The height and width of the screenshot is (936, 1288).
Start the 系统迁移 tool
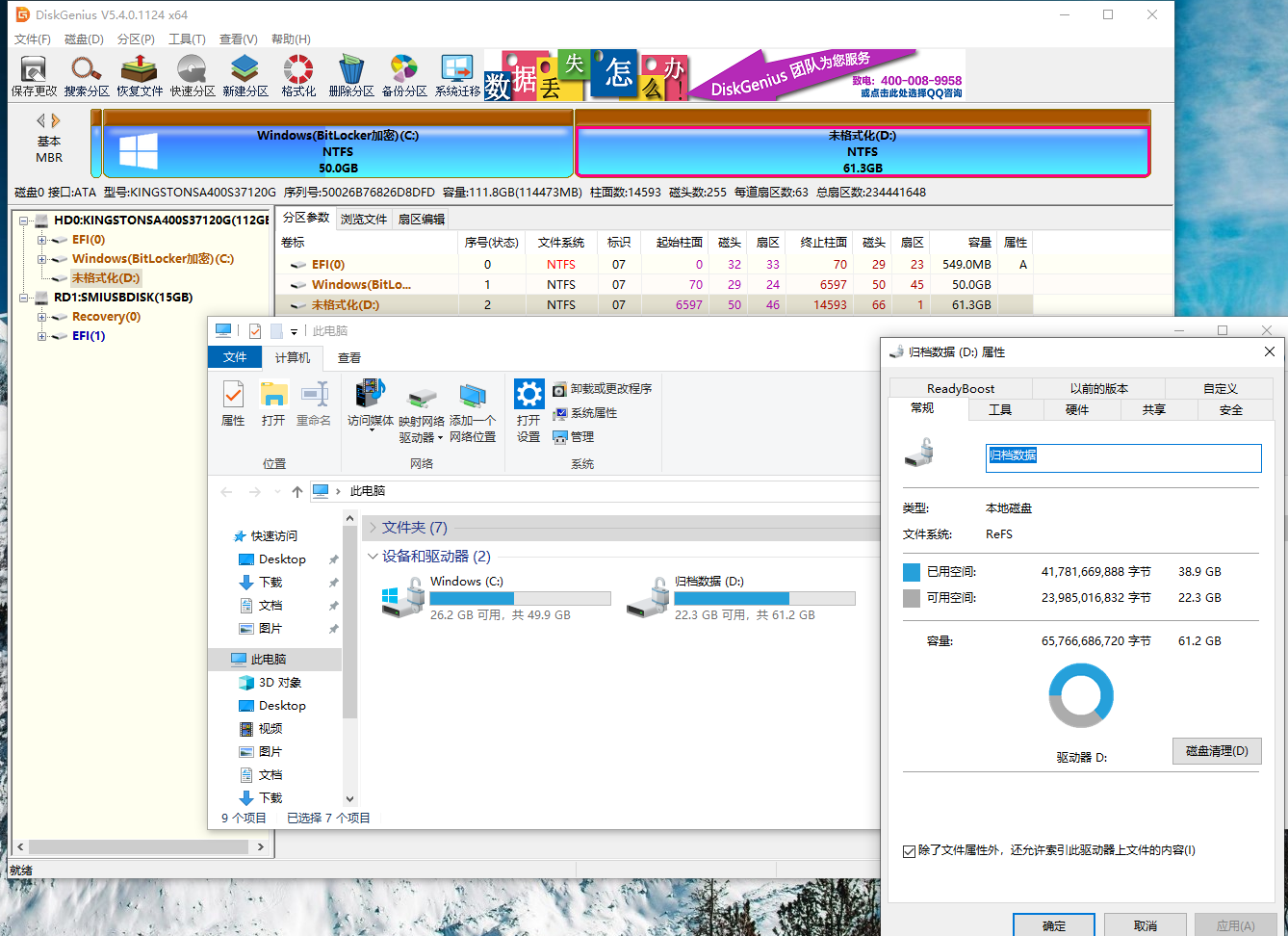pyautogui.click(x=457, y=76)
